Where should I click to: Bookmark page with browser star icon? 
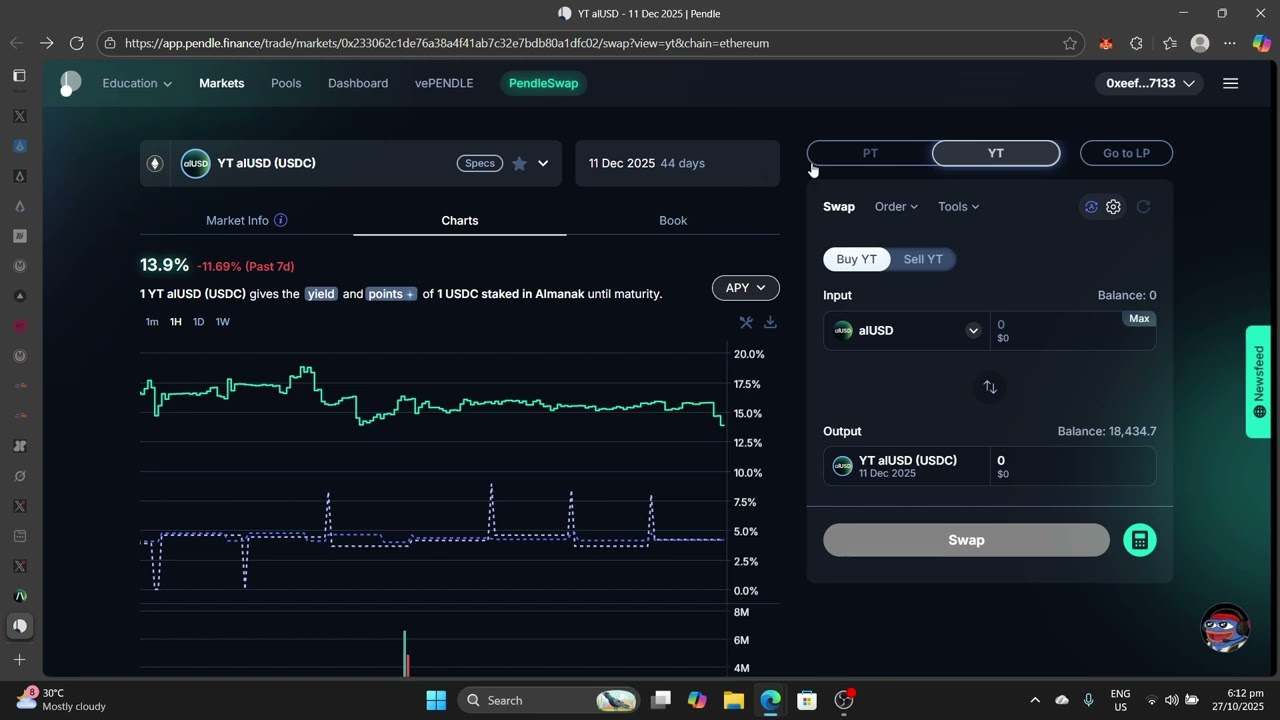click(x=1070, y=43)
